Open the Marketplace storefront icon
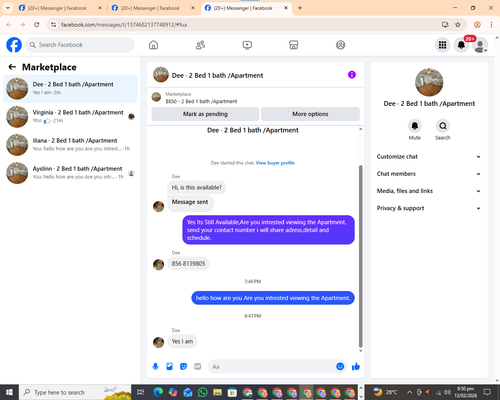500x400 pixels. tap(294, 45)
